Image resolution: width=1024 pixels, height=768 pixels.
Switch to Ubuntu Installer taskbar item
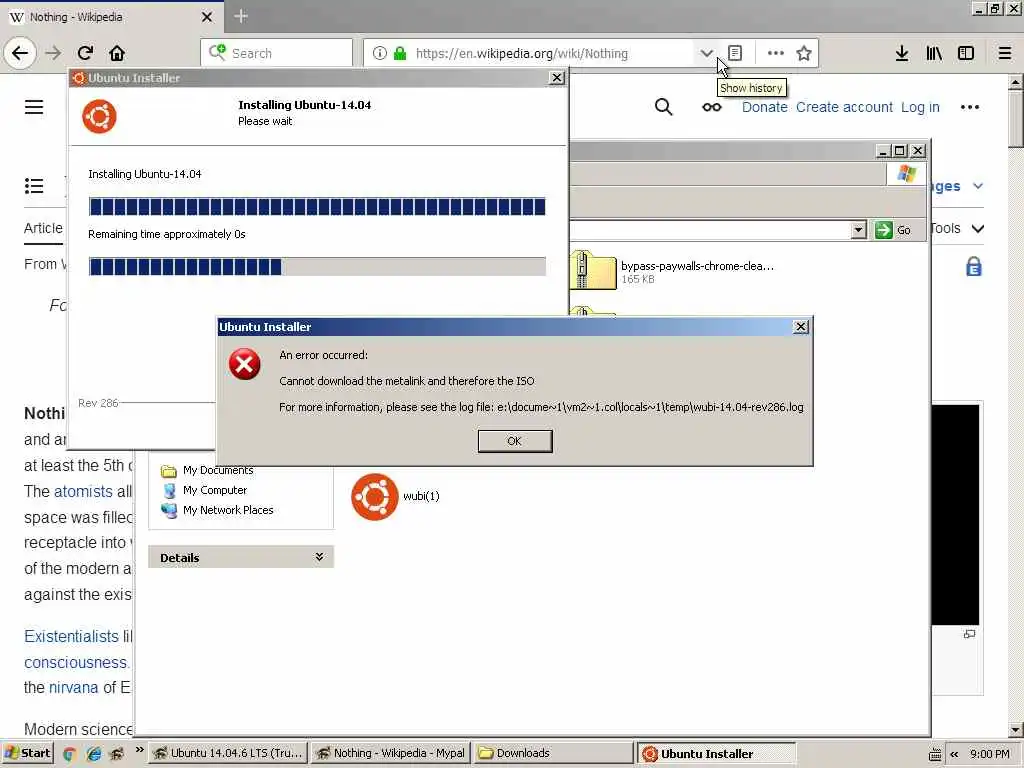716,754
